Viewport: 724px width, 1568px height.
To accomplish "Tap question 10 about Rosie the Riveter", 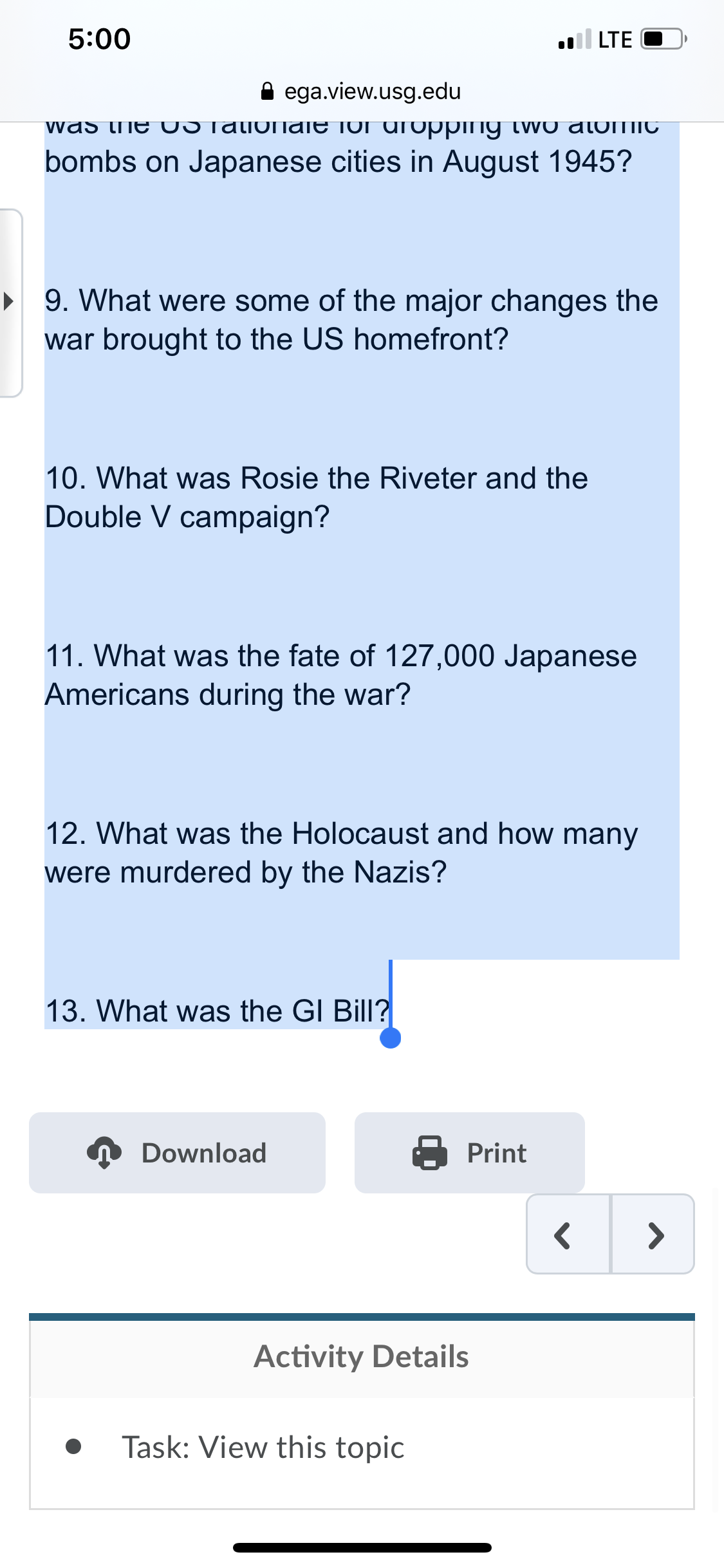I will click(316, 497).
